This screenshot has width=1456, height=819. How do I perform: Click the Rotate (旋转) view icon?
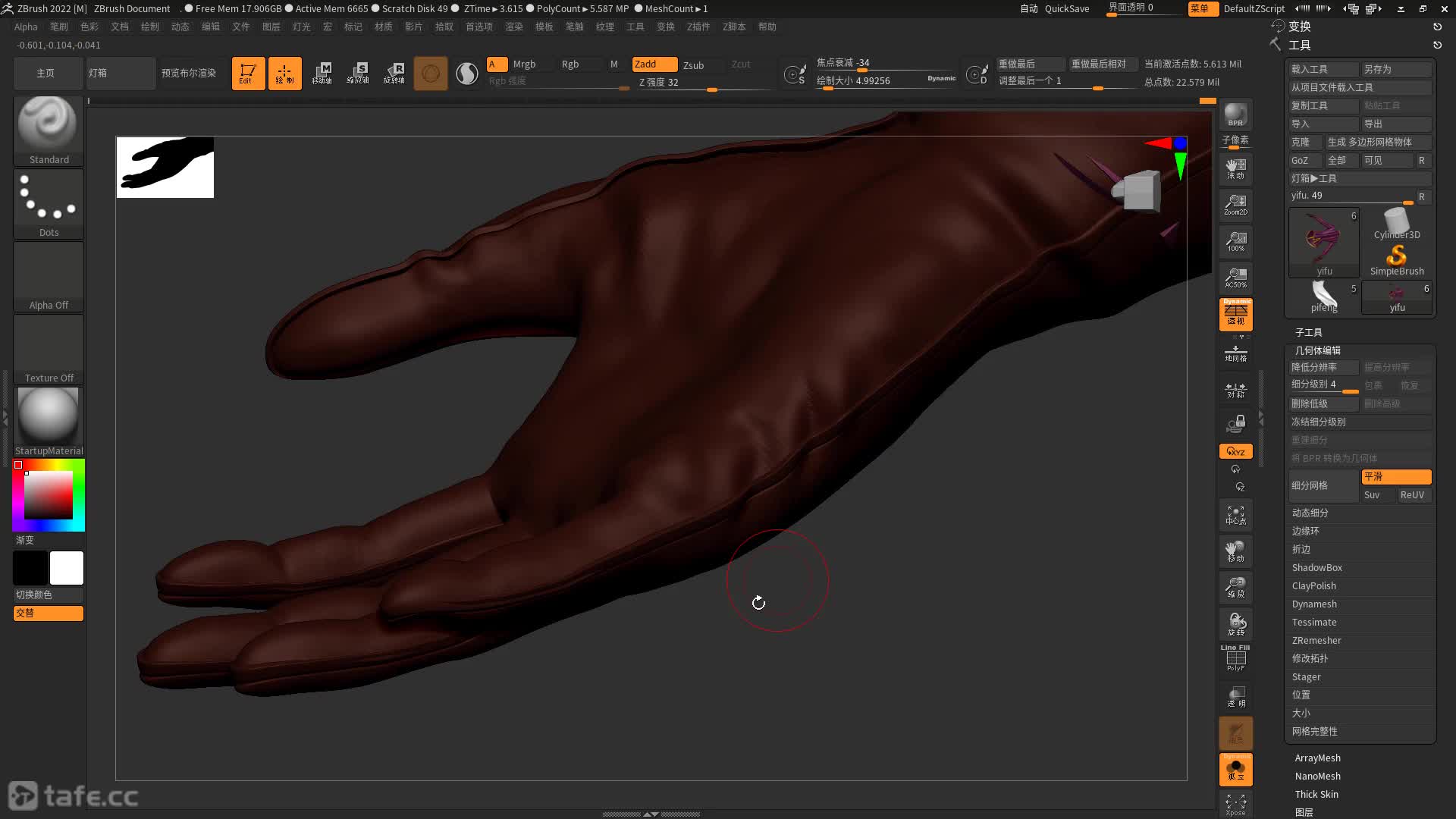[x=1235, y=625]
